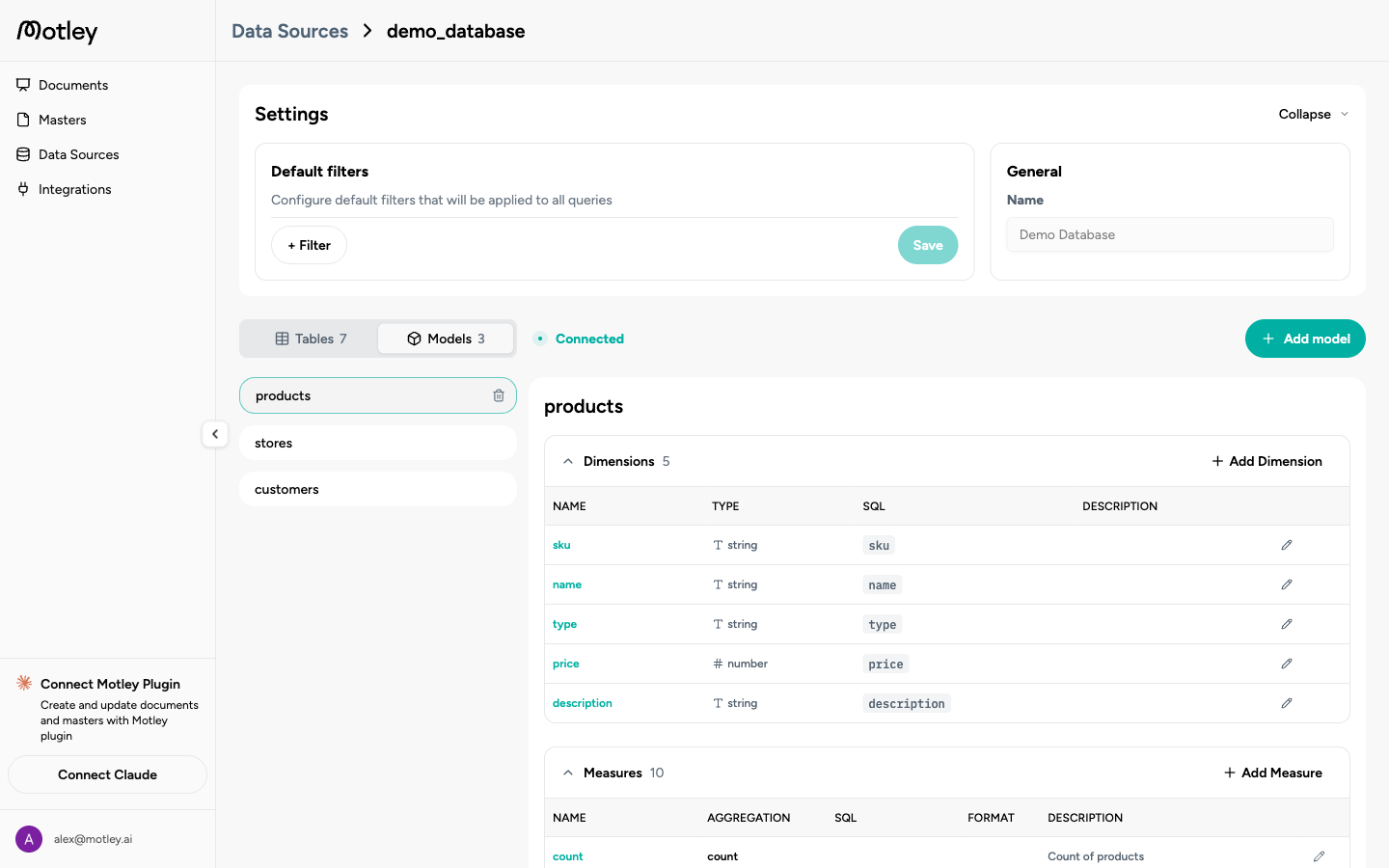Delete the products model with trash icon

(x=499, y=395)
